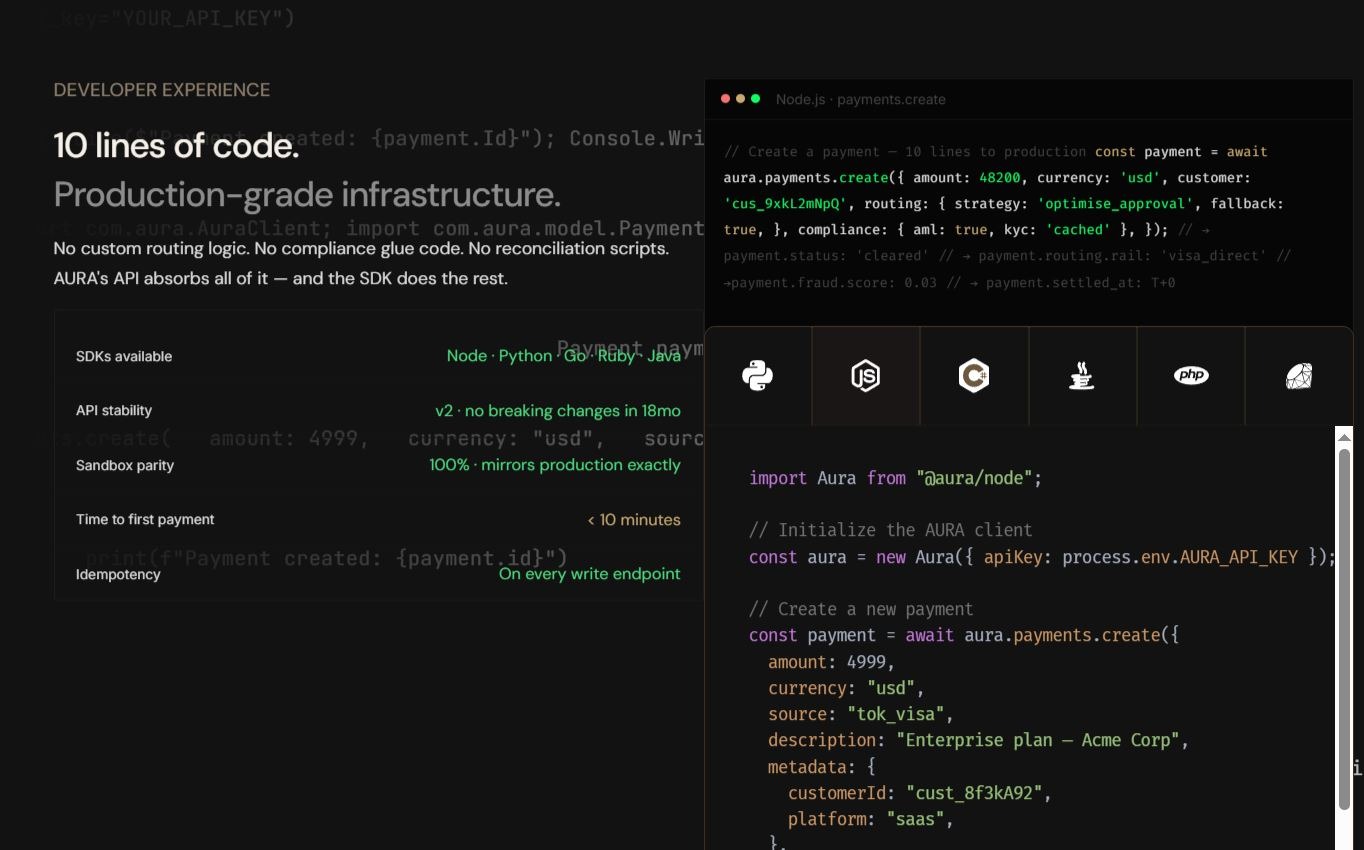Click the 'source: "tok_visa",' code line
The image size is (1364, 850).
point(861,714)
